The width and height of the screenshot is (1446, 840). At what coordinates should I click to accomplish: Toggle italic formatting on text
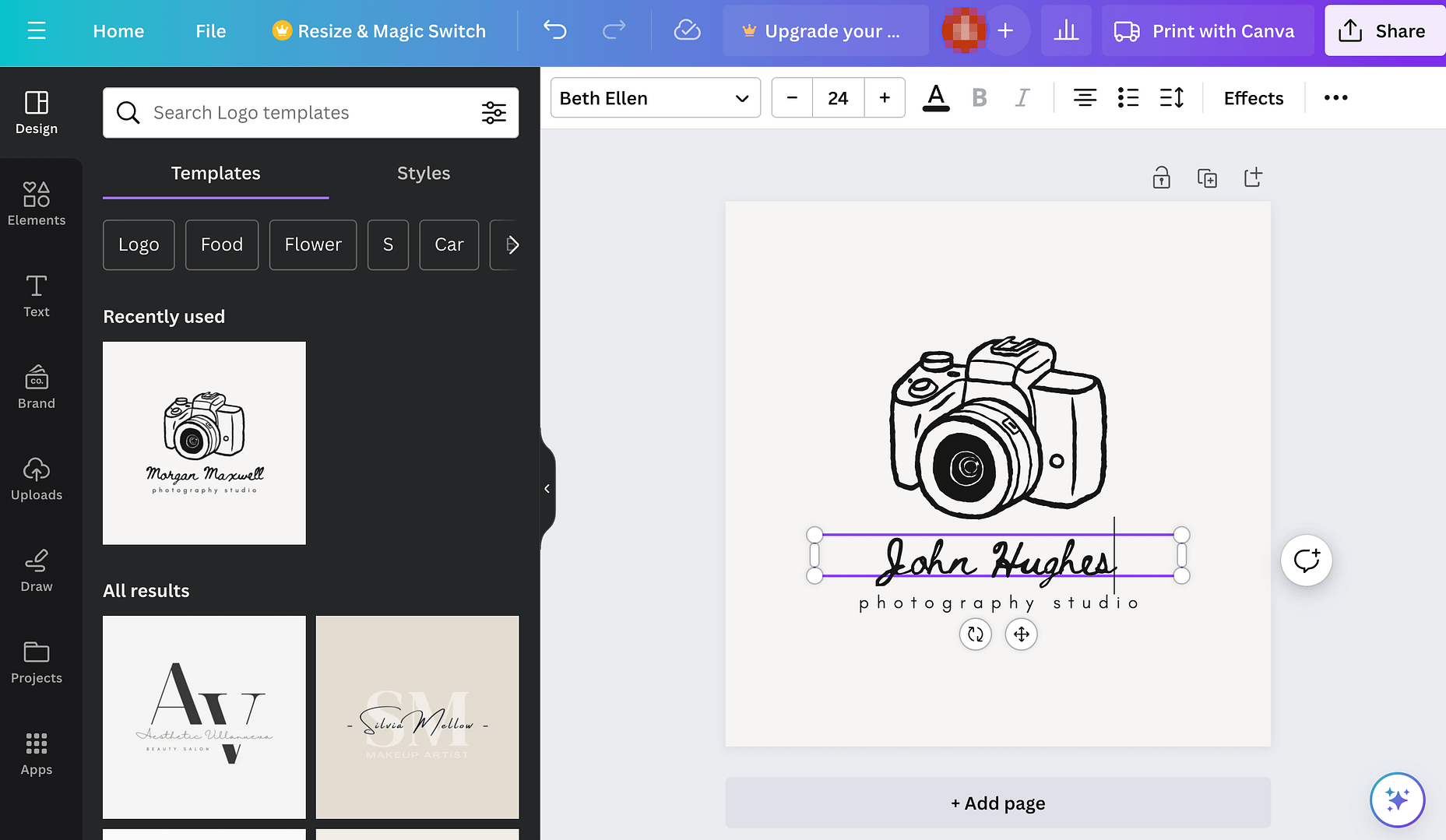[x=1022, y=98]
